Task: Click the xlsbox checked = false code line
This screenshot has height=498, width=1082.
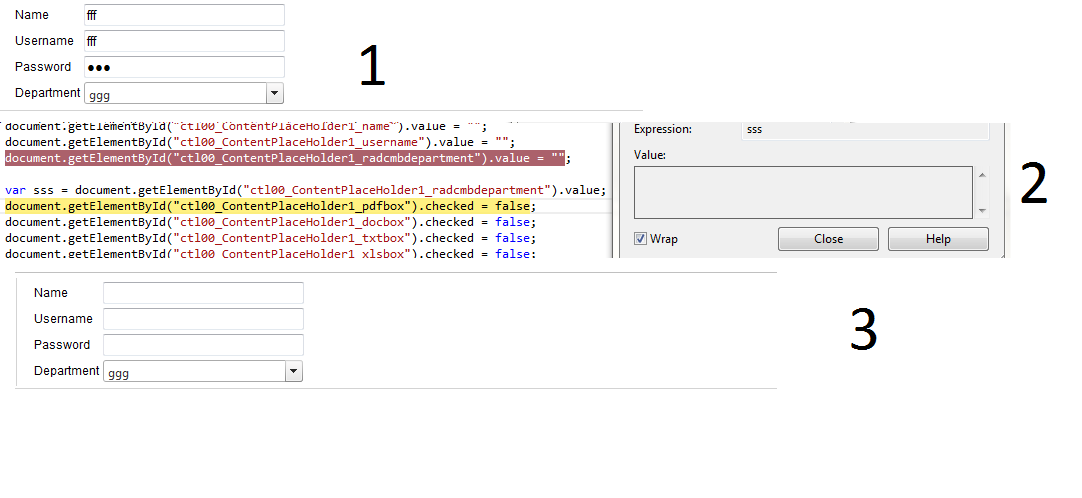Action: tap(270, 253)
